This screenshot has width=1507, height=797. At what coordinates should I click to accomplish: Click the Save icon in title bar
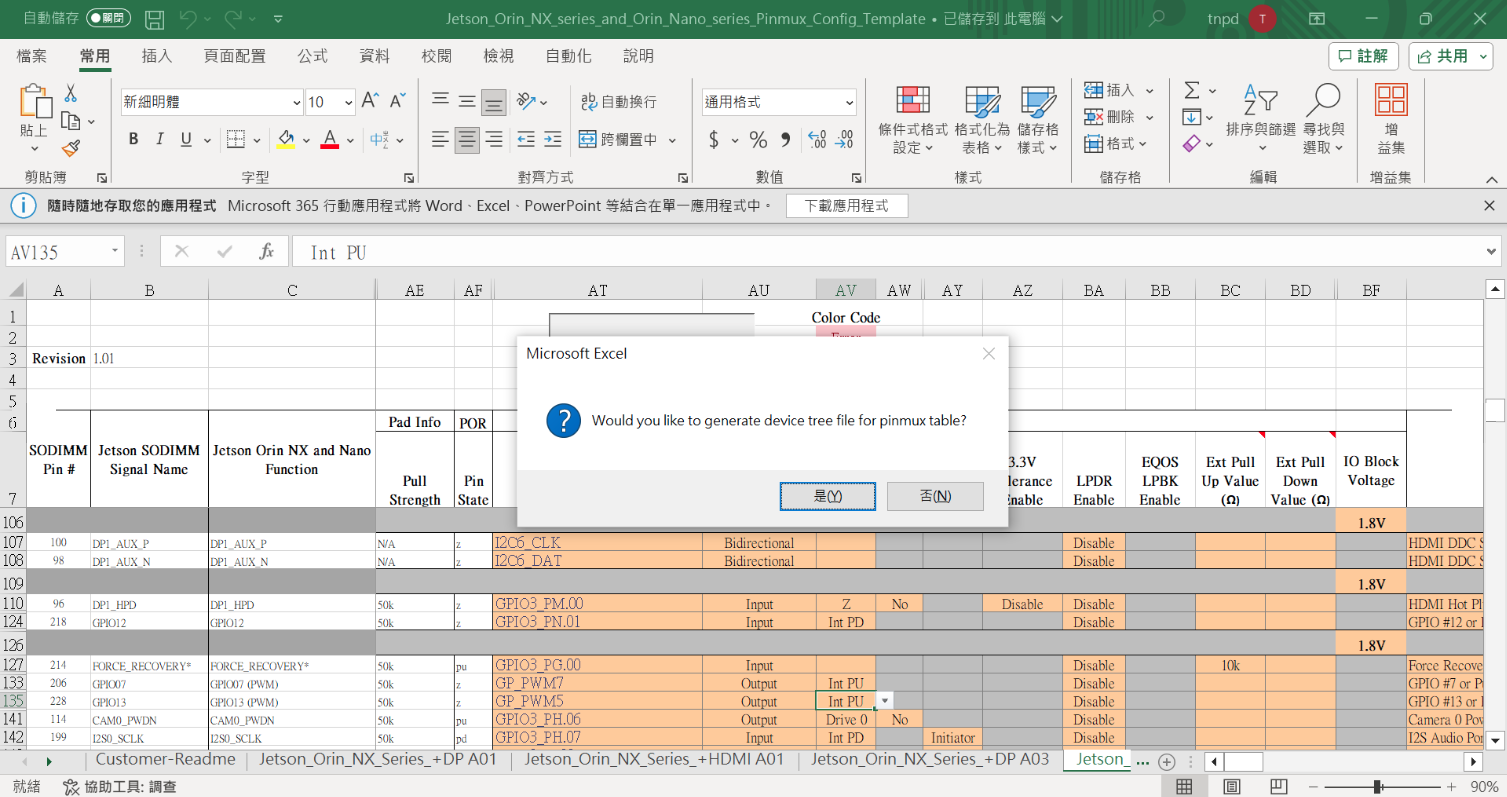(154, 19)
